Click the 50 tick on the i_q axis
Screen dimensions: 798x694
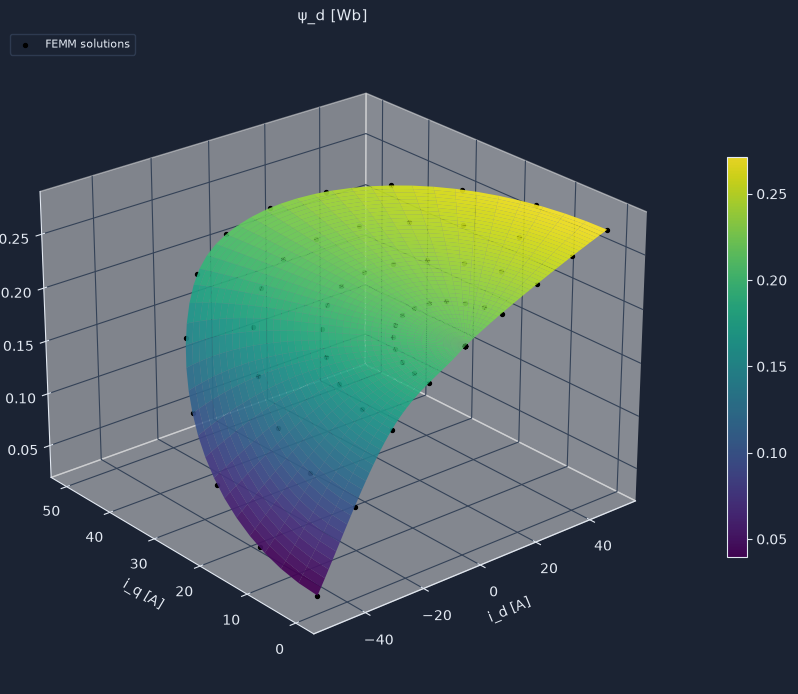tap(51, 511)
